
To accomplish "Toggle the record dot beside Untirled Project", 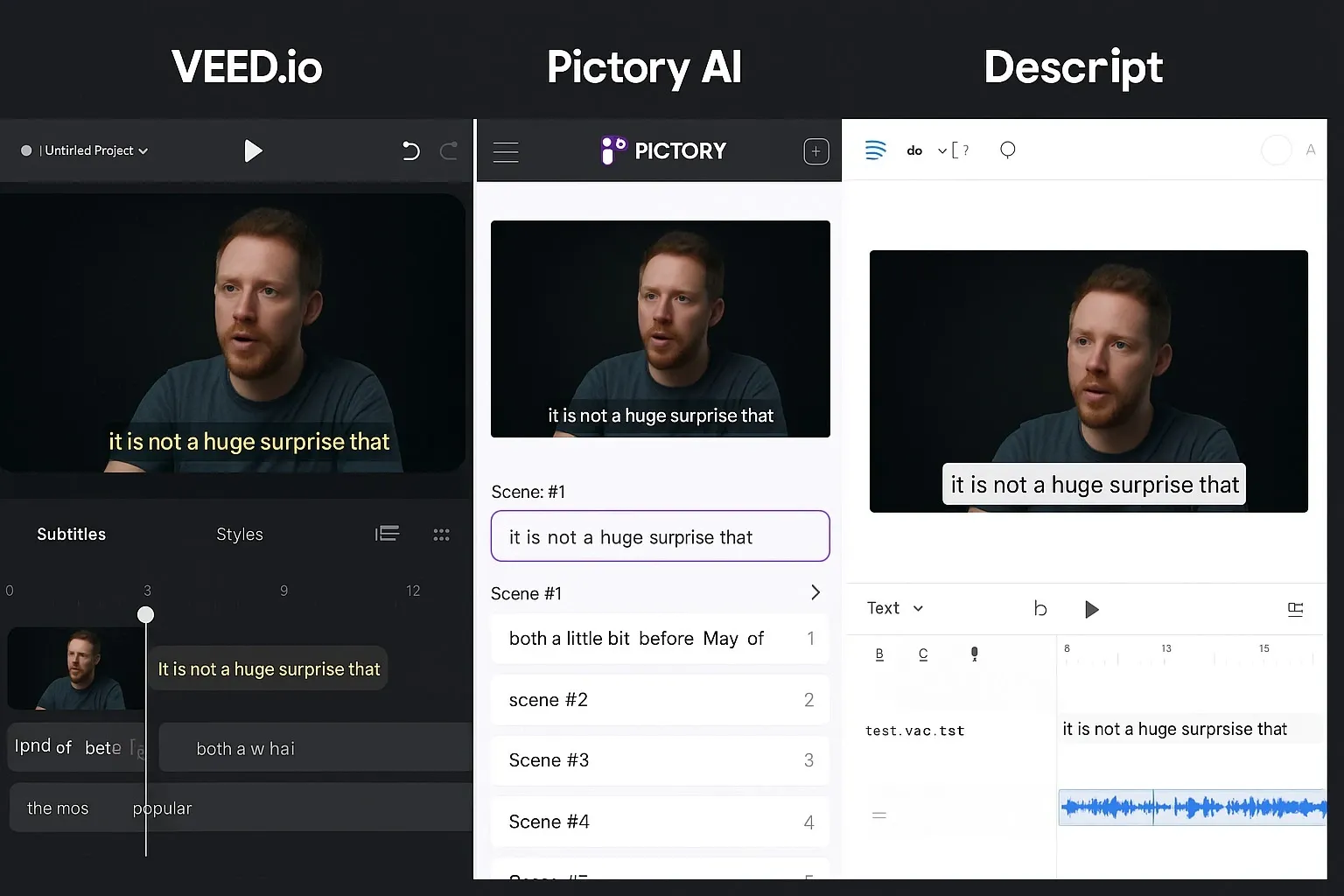I will point(26,150).
